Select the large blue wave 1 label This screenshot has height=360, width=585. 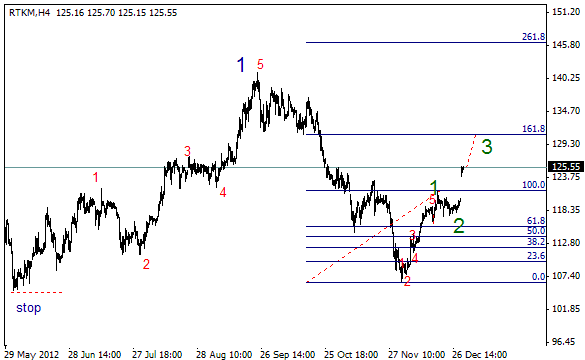(241, 65)
